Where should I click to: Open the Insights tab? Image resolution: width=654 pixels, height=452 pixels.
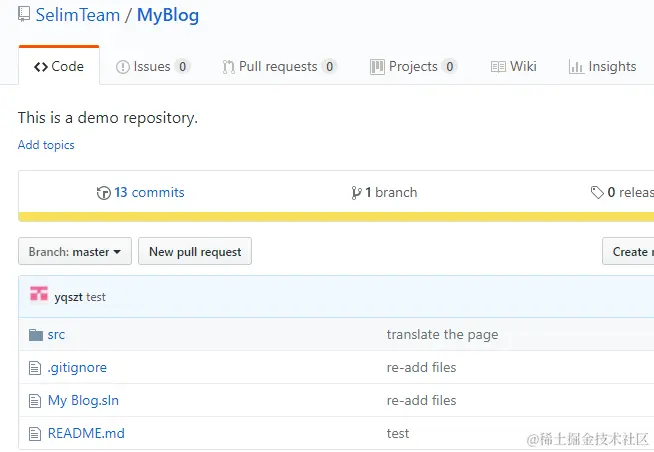[x=602, y=66]
